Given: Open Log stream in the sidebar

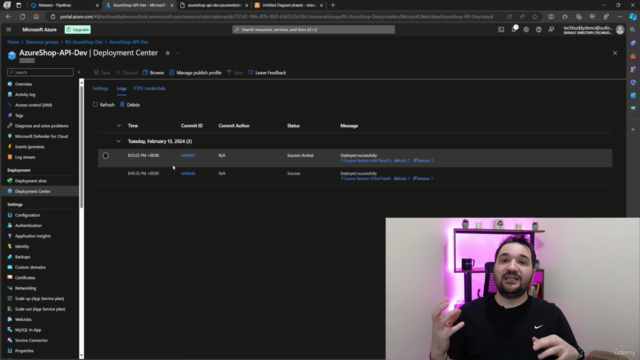Looking at the screenshot, I should pos(25,157).
